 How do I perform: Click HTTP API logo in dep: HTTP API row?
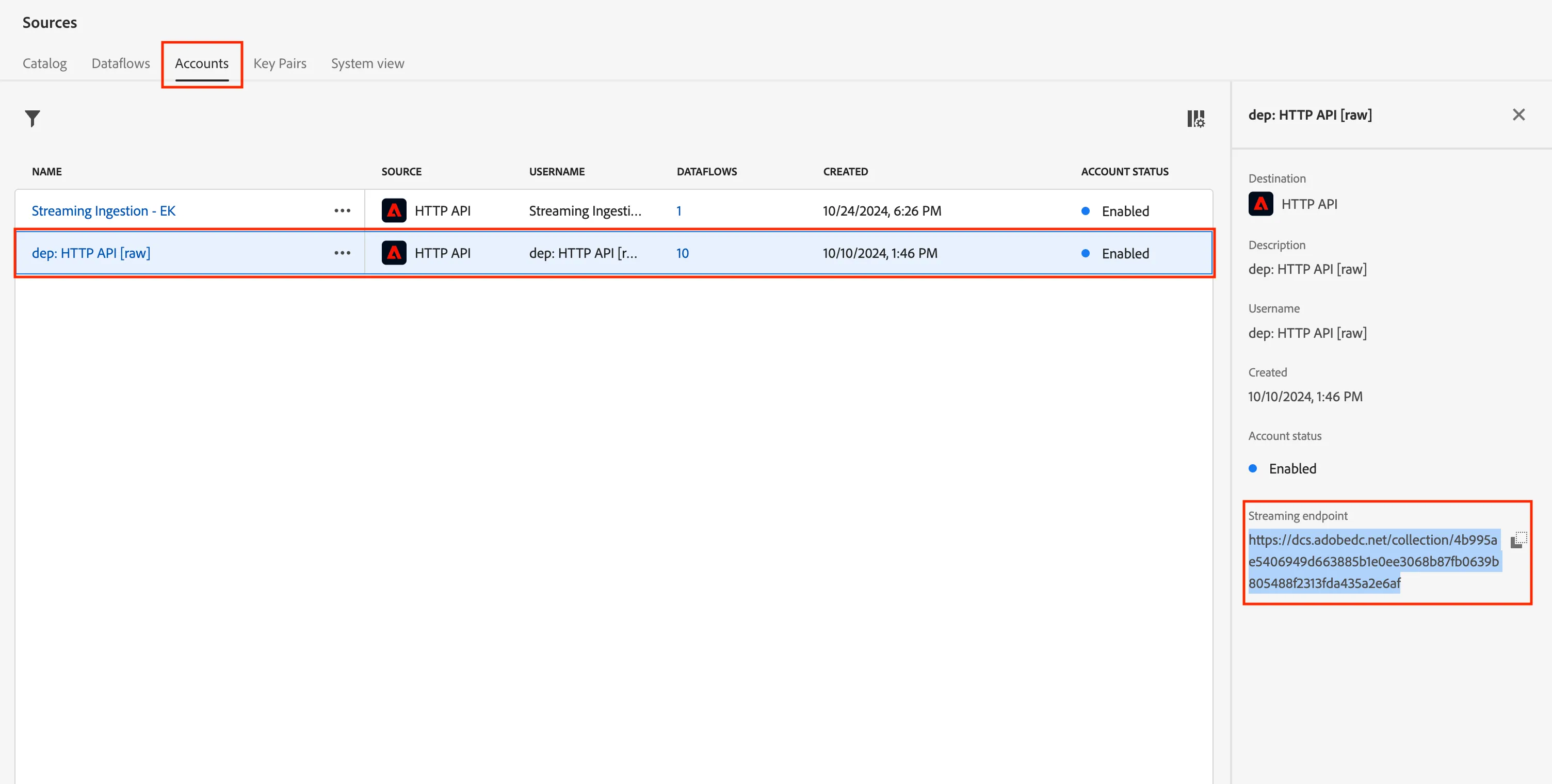[394, 253]
